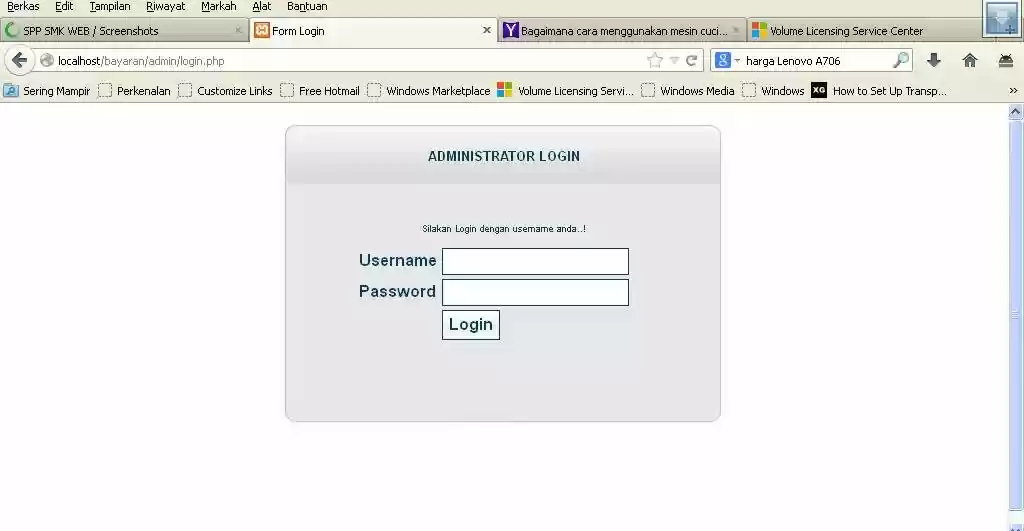The height and width of the screenshot is (531, 1024).
Task: Click the vertical scrollbar thumb
Action: pyautogui.click(x=1015, y=315)
